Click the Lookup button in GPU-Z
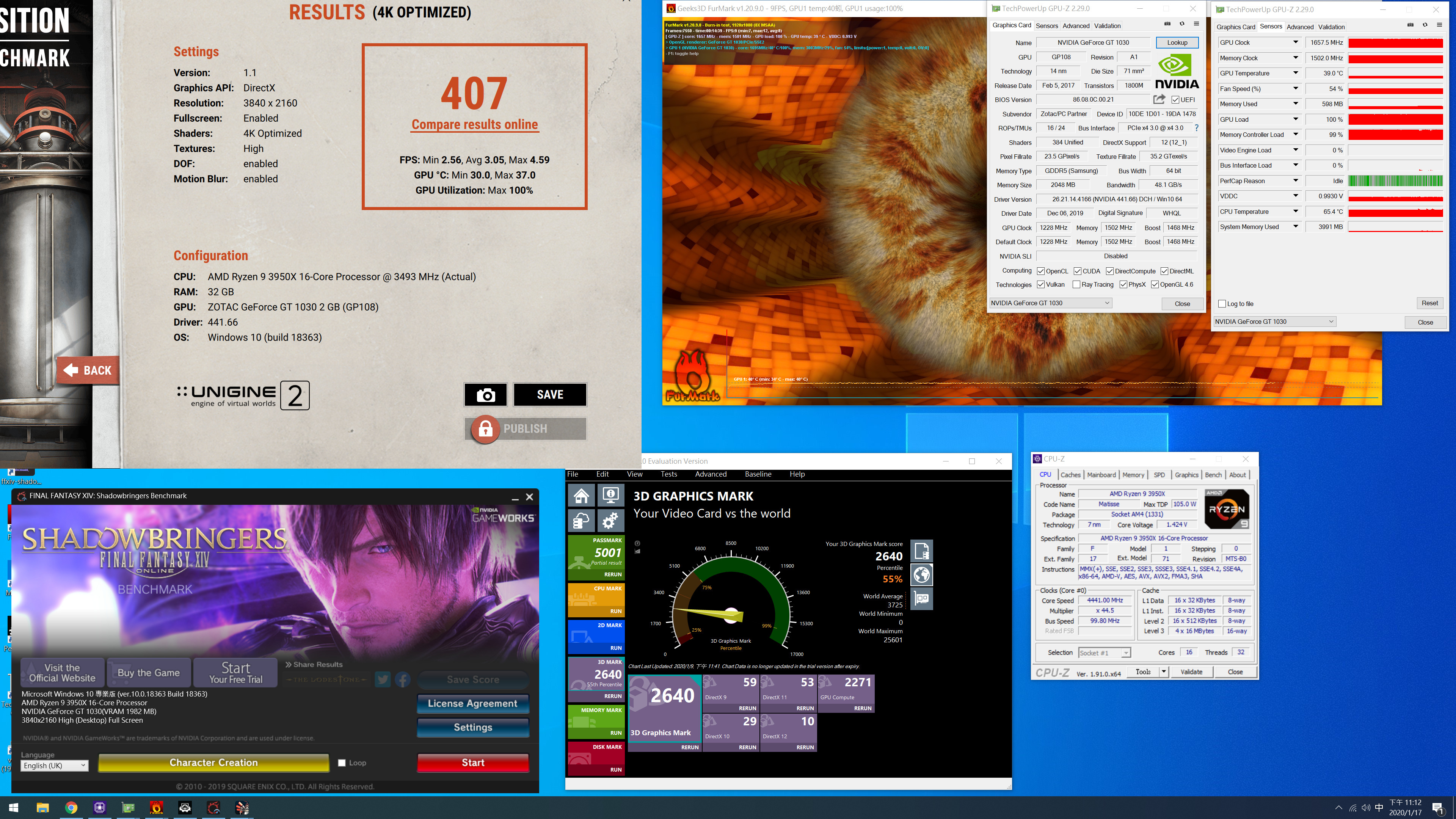Viewport: 1456px width, 819px height. click(x=1177, y=42)
